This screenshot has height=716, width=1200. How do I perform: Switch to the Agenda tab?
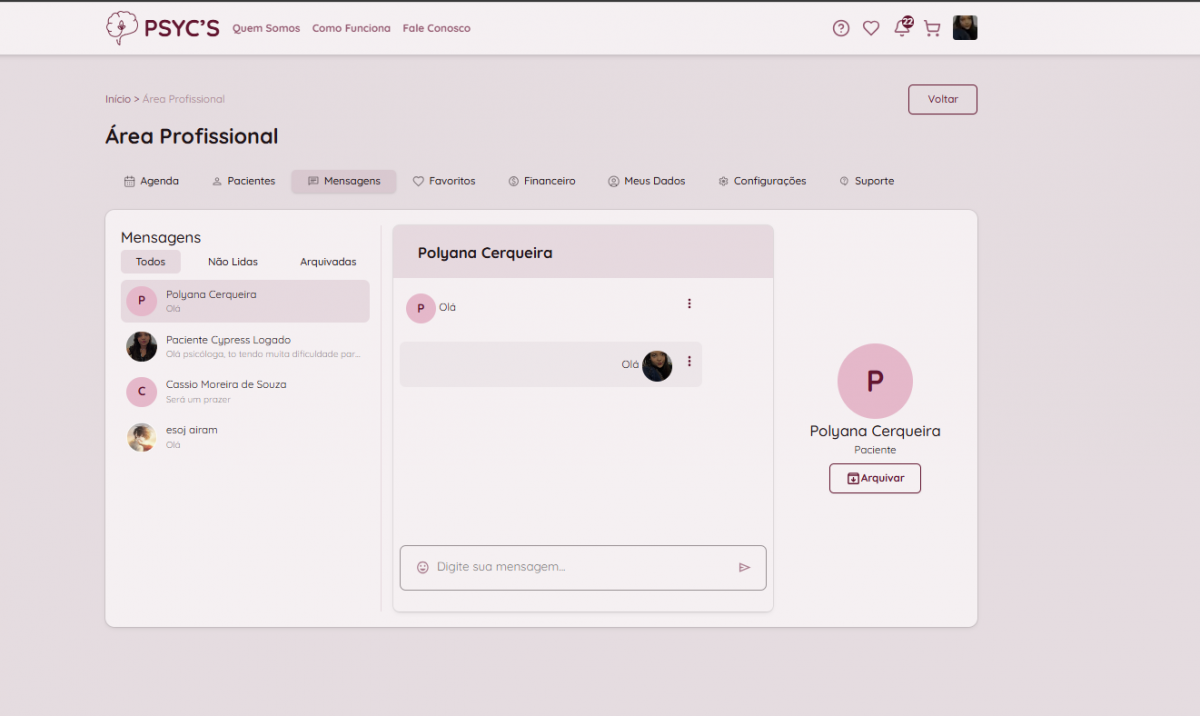click(151, 181)
